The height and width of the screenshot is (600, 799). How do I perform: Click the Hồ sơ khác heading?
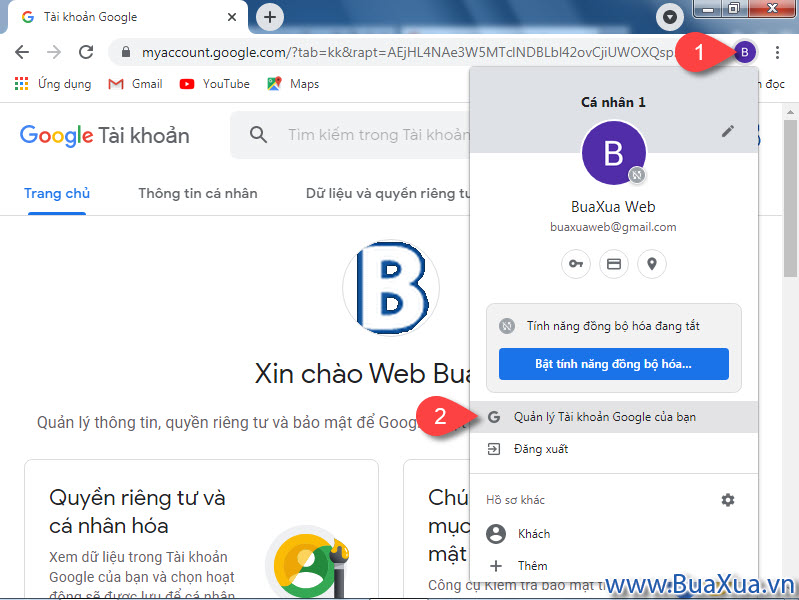515,500
